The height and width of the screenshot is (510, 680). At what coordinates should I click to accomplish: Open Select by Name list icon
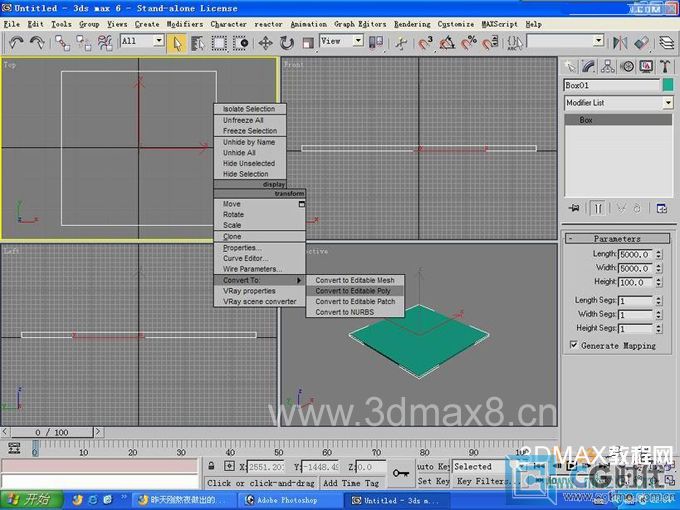pyautogui.click(x=198, y=42)
